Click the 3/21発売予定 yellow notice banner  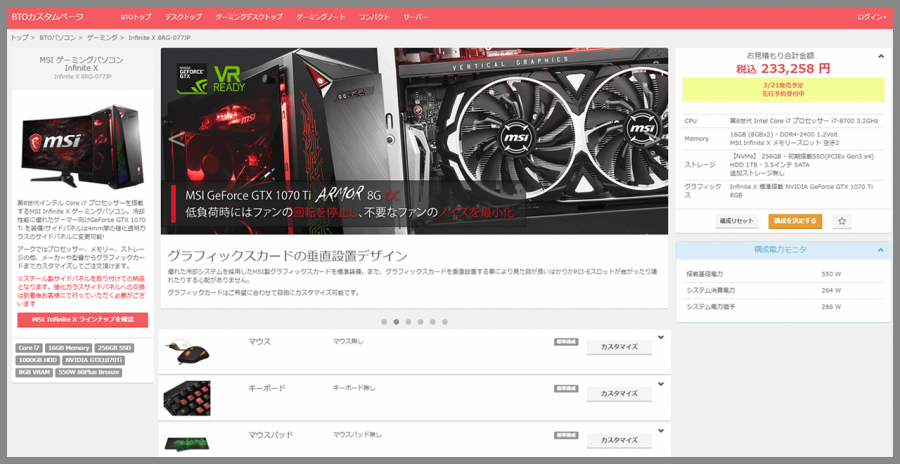(783, 89)
